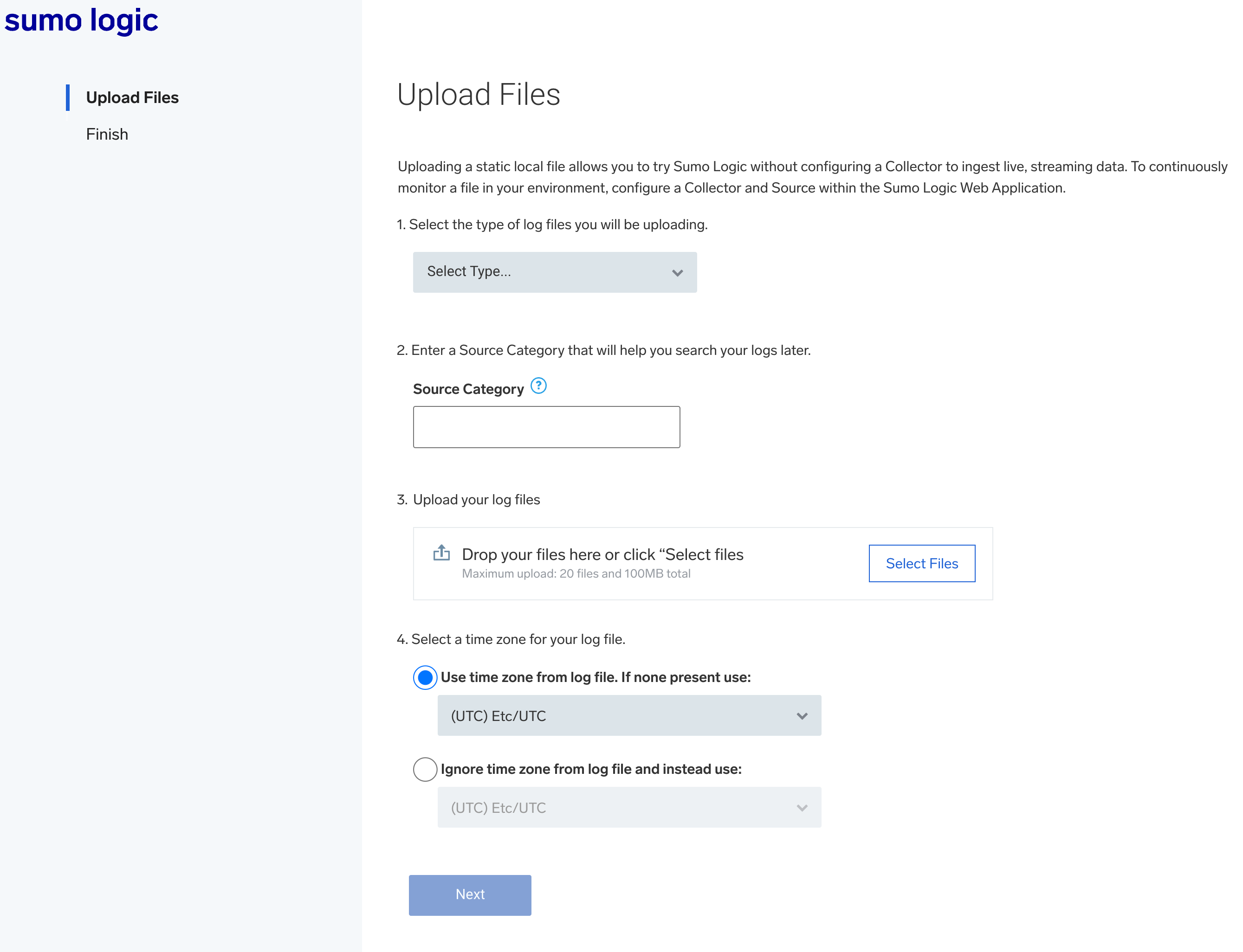Click chevron on disabled second timezone dropdown
This screenshot has height=952, width=1243.
coord(802,808)
